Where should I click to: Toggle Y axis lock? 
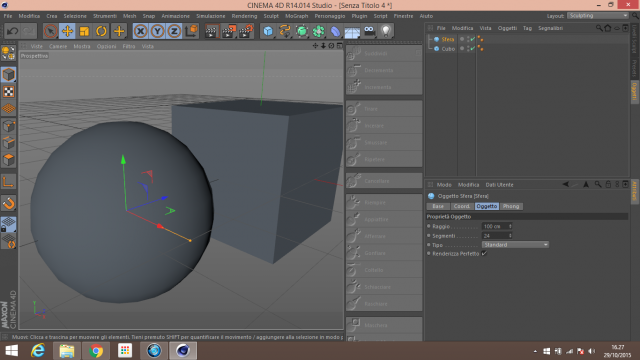(x=157, y=31)
